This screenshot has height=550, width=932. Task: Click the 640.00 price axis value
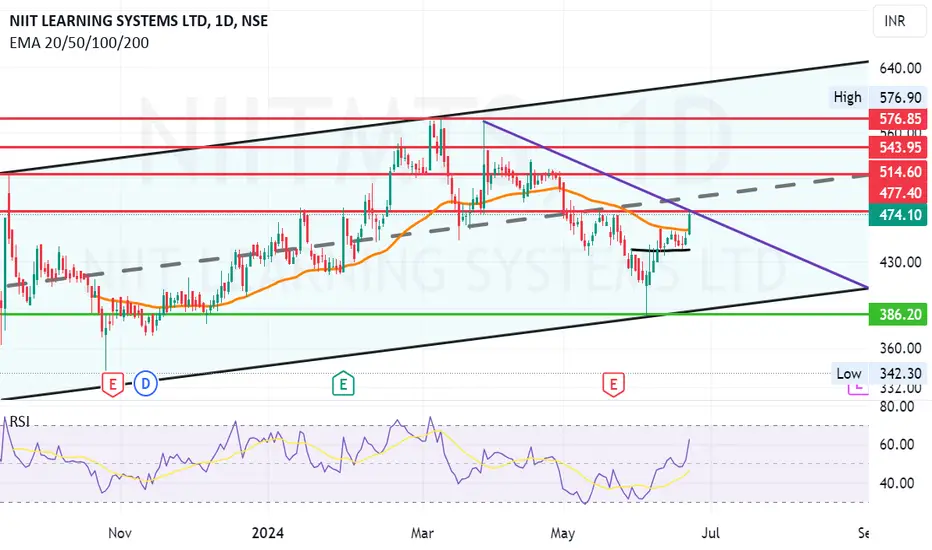coord(900,68)
